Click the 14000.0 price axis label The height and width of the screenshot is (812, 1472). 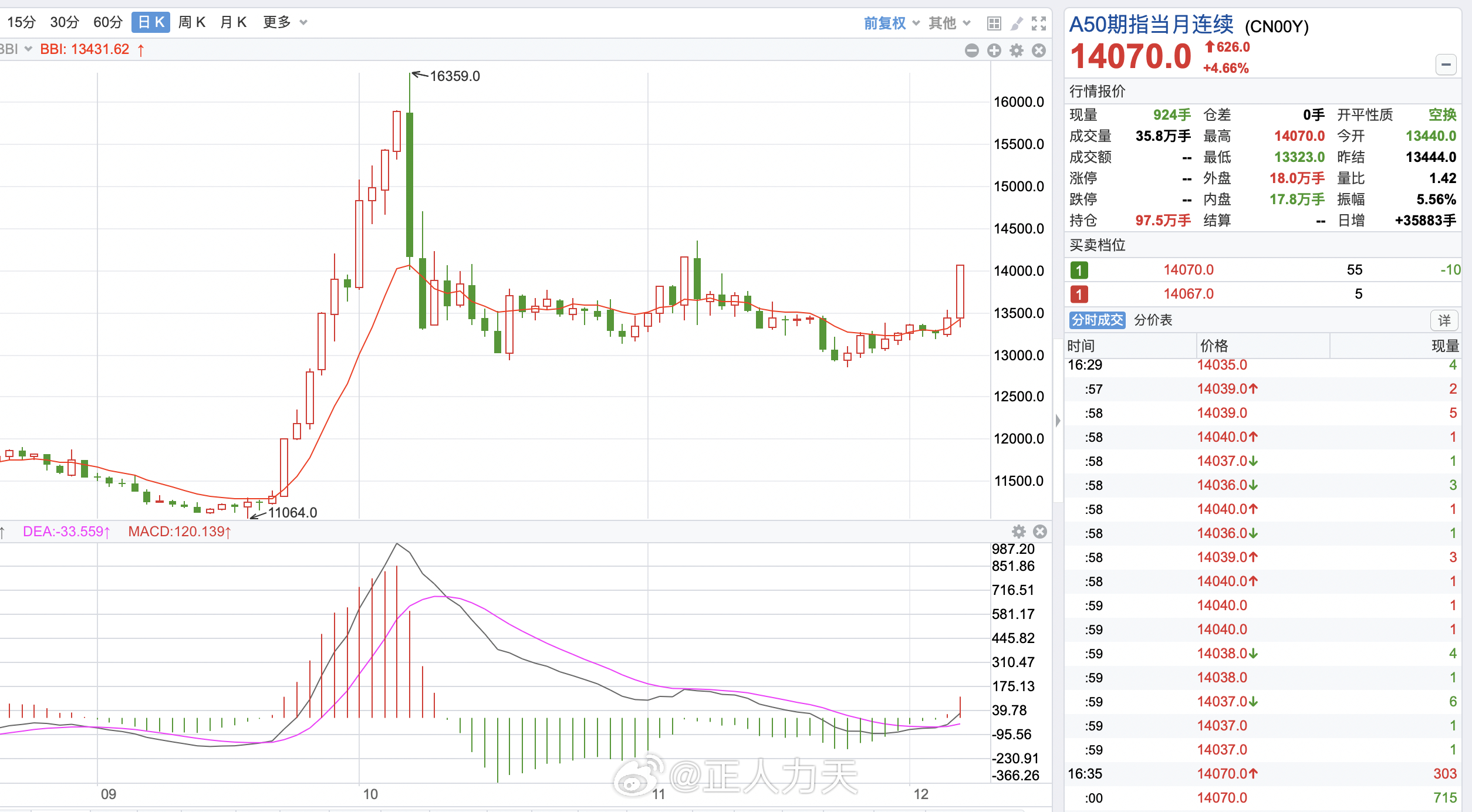1019,271
